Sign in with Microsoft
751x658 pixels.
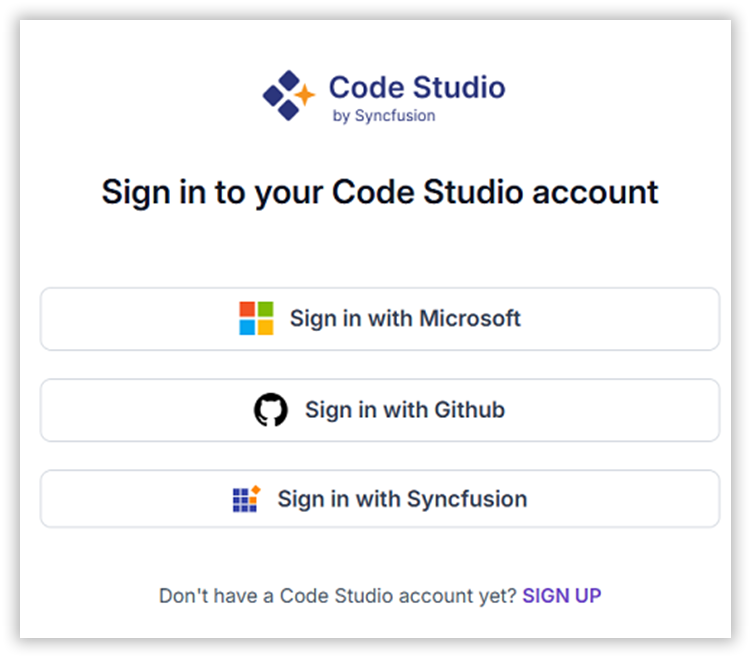tap(380, 318)
